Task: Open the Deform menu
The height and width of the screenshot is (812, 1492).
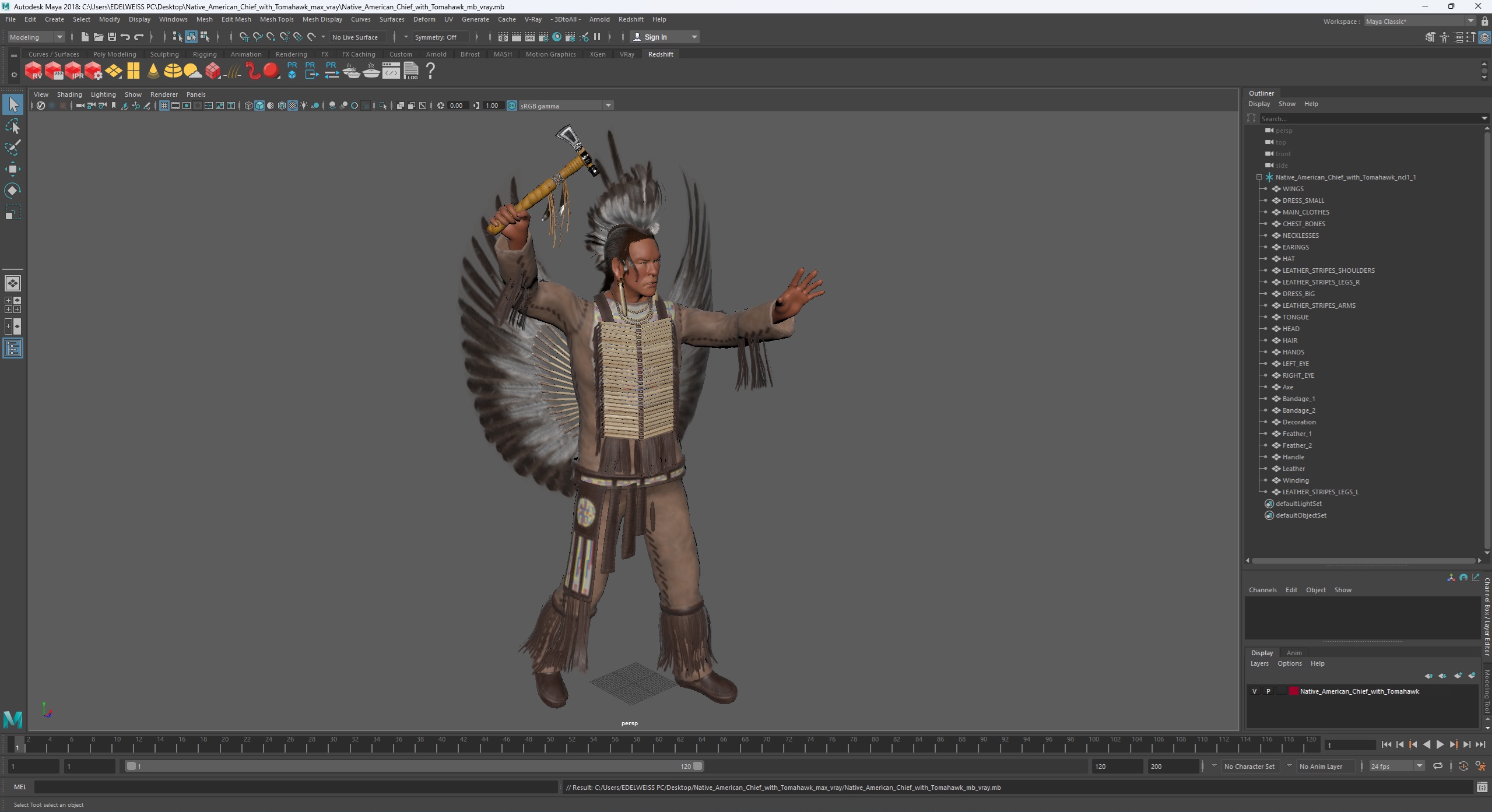Action: (424, 19)
